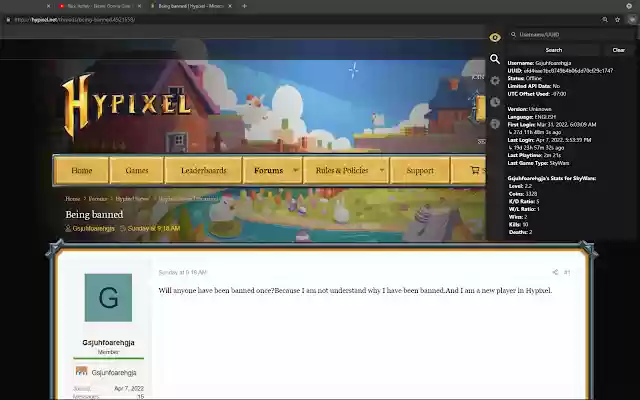Open the Leaderboards navigation button
This screenshot has height=400, width=640.
tap(204, 170)
